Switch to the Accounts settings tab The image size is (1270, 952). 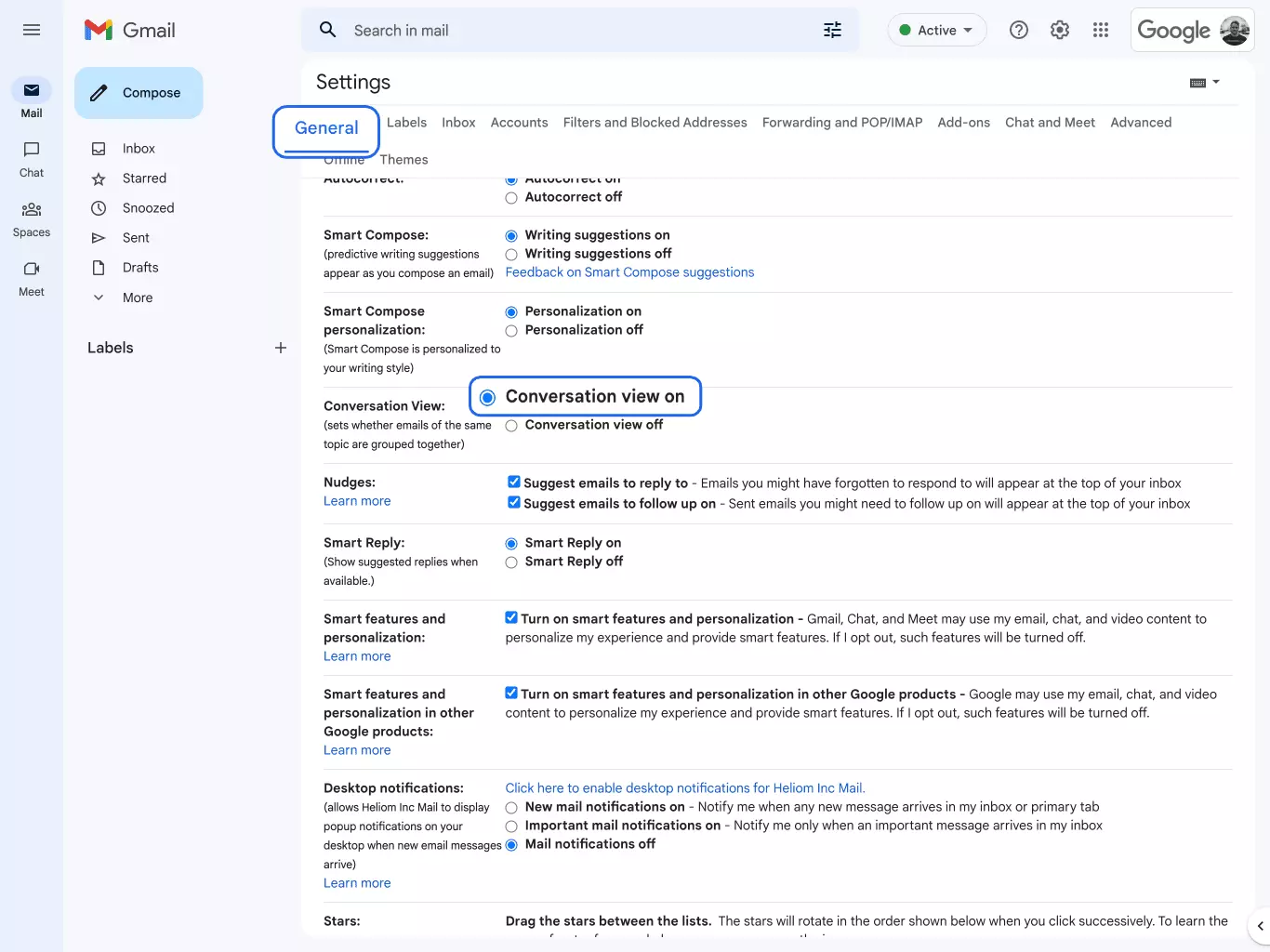point(519,122)
